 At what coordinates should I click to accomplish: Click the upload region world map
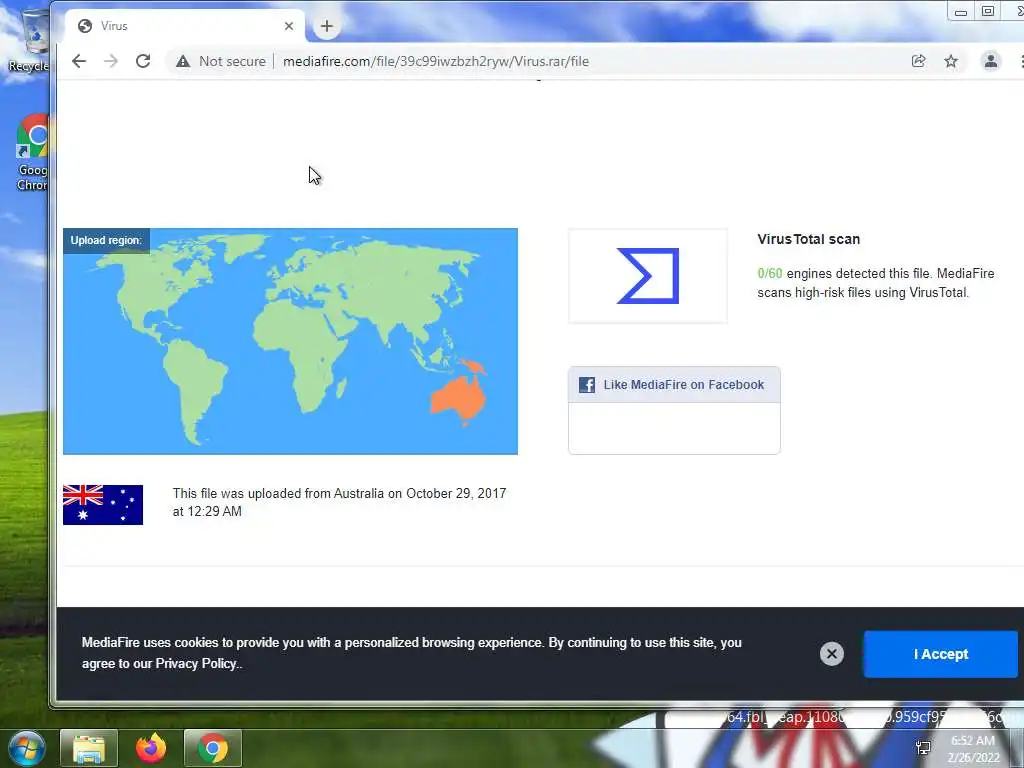click(x=291, y=342)
